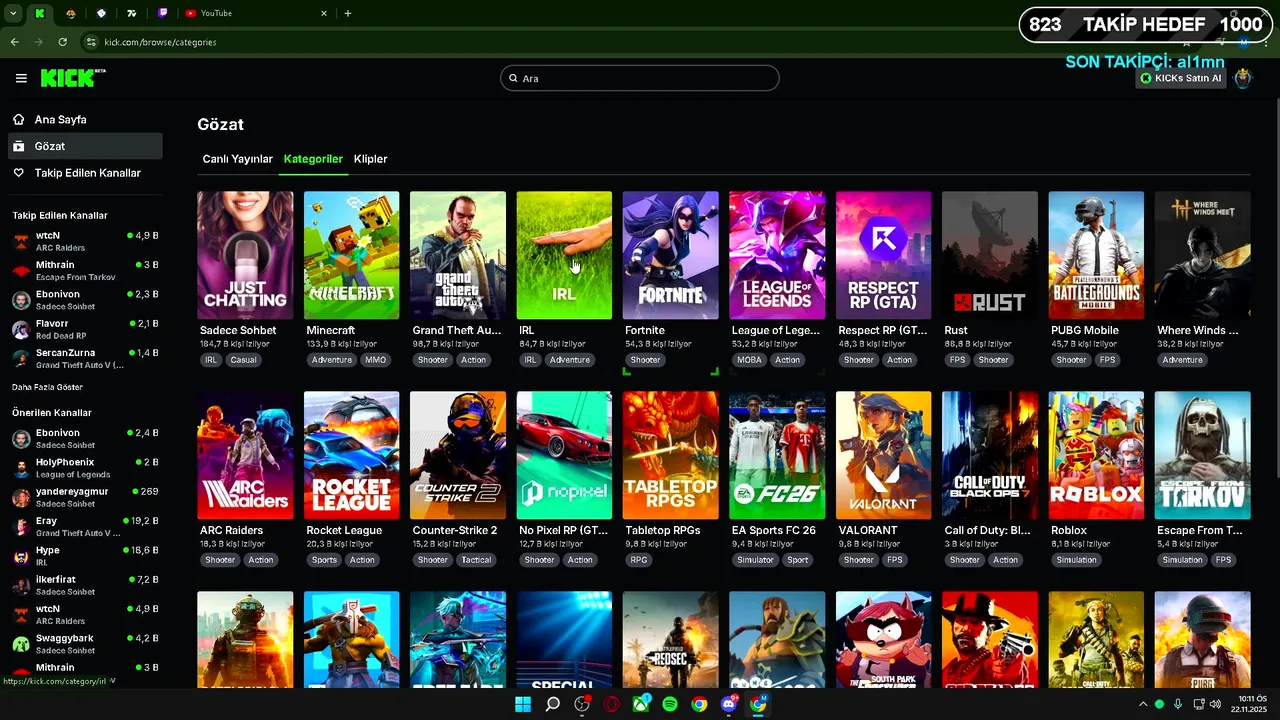
Task: Open No Pixel RP category thumbnail
Action: tap(564, 455)
